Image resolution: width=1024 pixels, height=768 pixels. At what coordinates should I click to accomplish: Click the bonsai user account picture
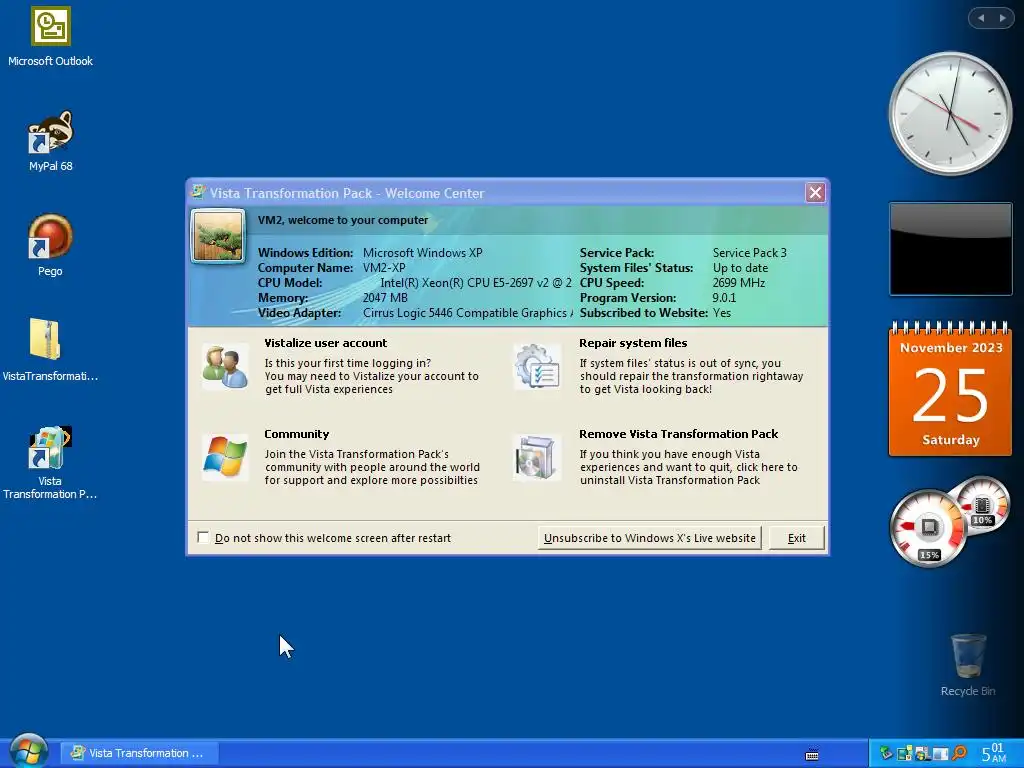pyautogui.click(x=218, y=236)
